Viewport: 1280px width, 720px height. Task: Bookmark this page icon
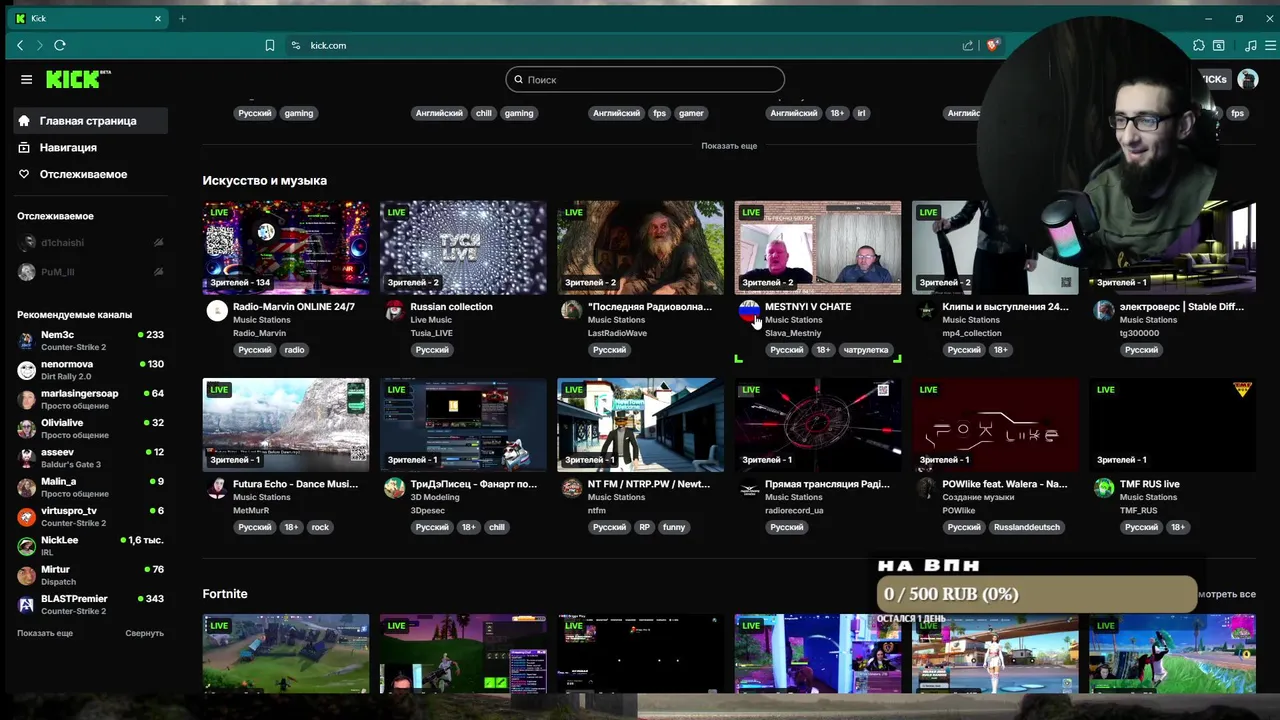270,45
